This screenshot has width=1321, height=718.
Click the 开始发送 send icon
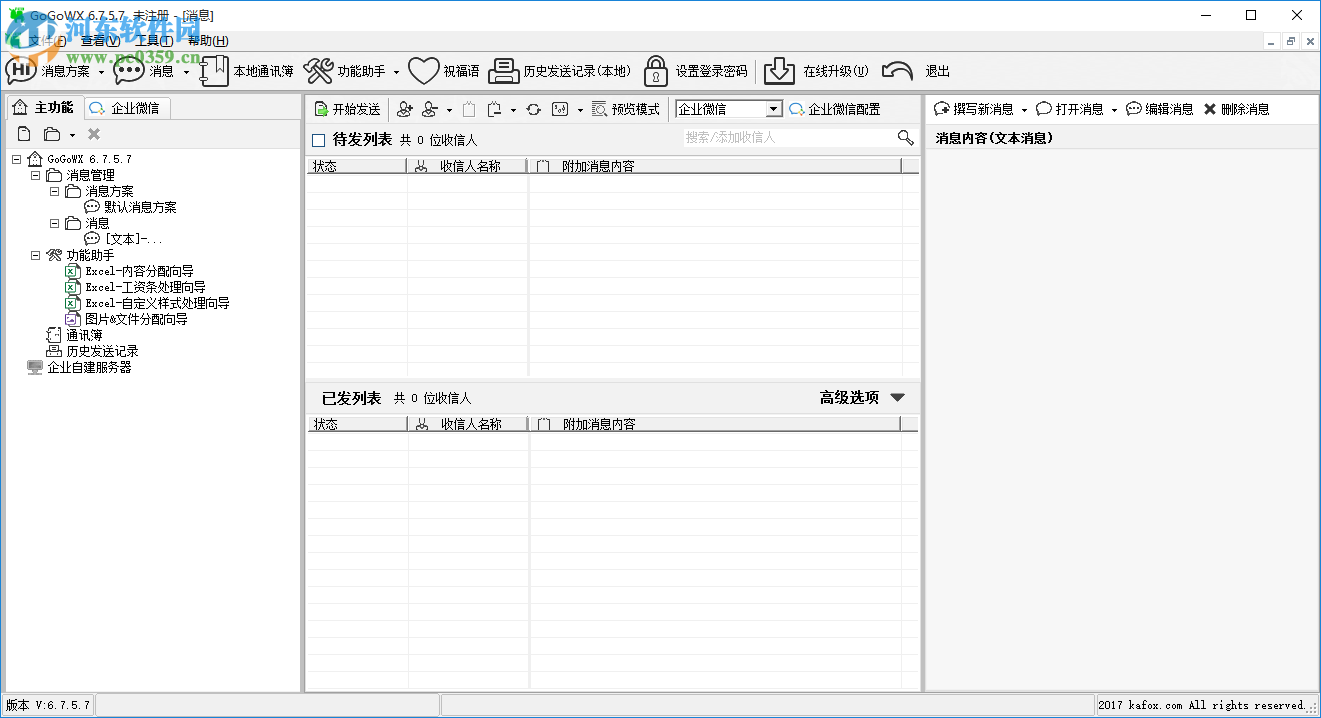click(322, 108)
